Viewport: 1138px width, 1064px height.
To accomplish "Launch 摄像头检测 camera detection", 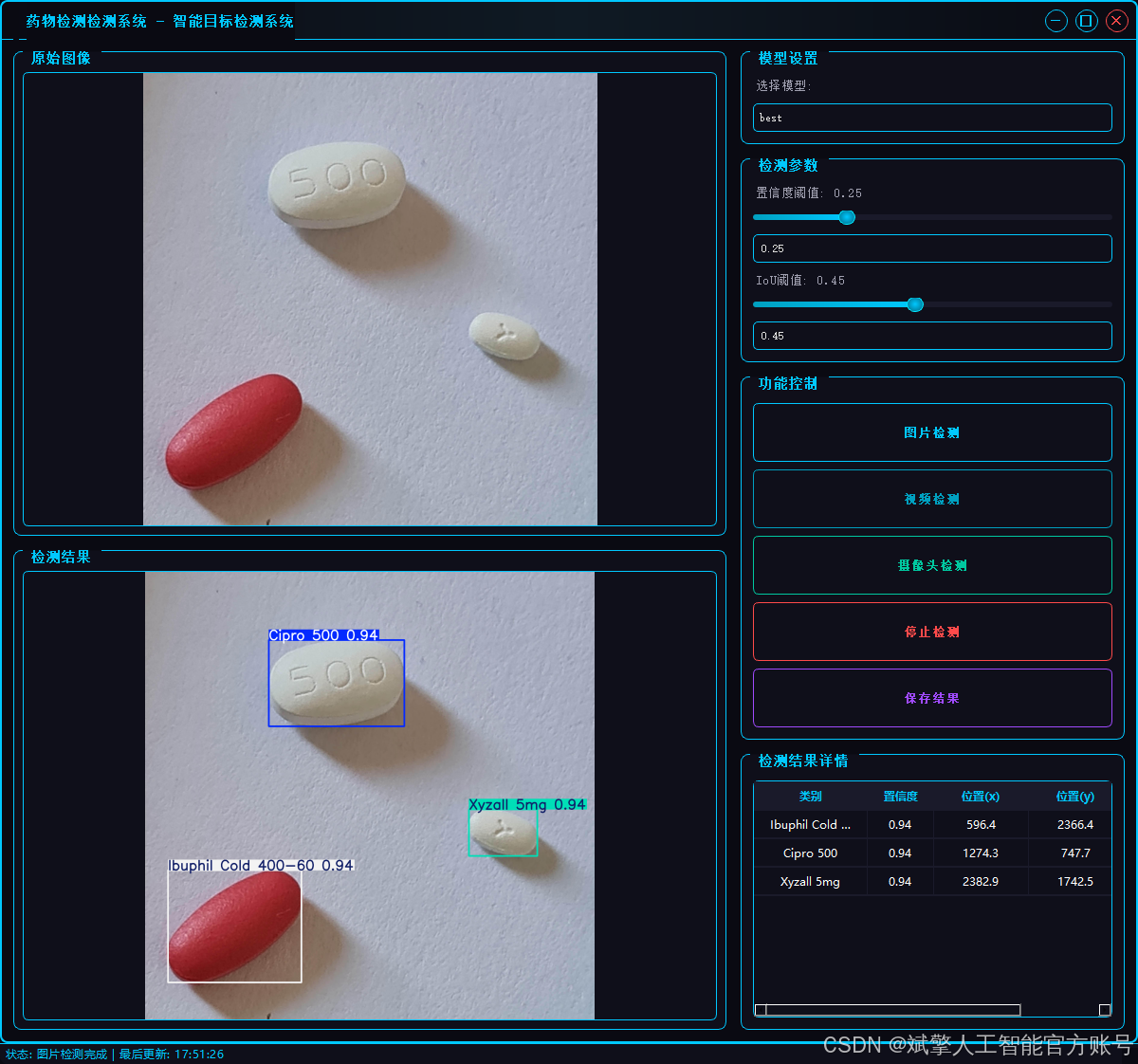I will pos(932,565).
